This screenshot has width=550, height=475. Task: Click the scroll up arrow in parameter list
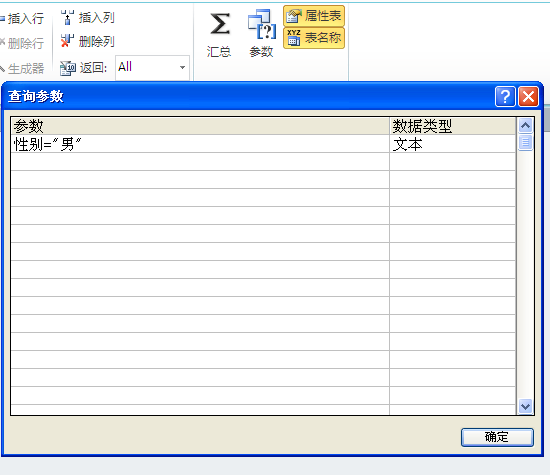point(525,126)
